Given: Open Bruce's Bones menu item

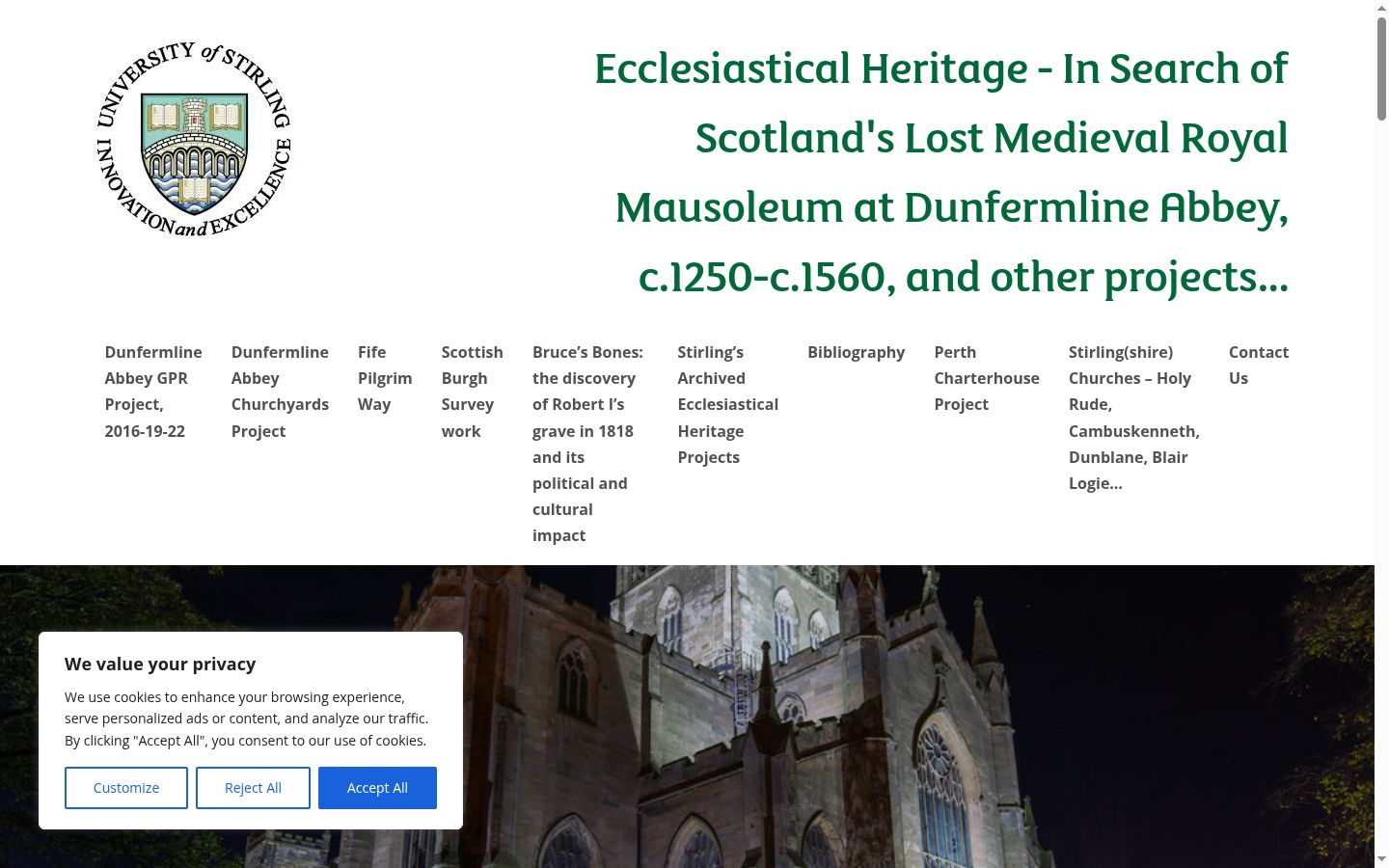Looking at the screenshot, I should click(588, 444).
